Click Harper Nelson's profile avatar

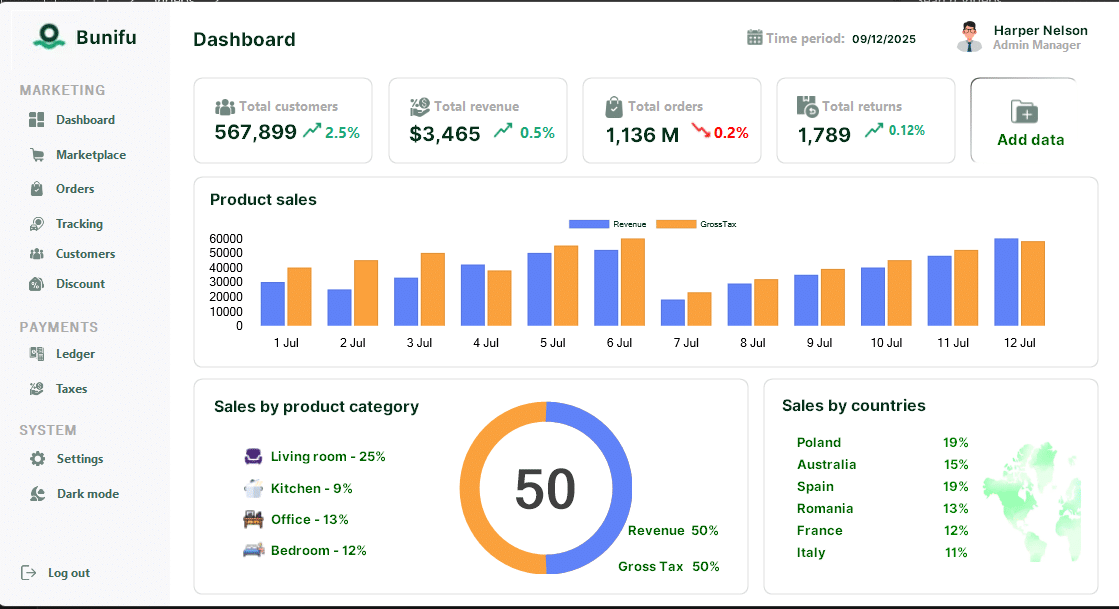968,37
